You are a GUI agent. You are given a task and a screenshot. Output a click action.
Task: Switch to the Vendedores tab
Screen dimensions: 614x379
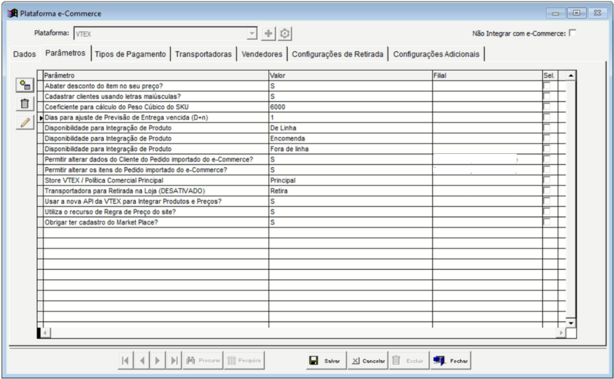click(262, 54)
